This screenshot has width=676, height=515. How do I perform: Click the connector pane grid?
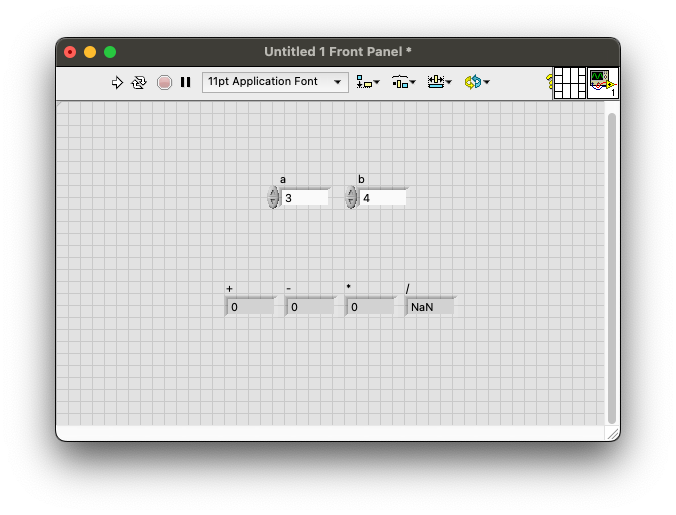click(570, 83)
